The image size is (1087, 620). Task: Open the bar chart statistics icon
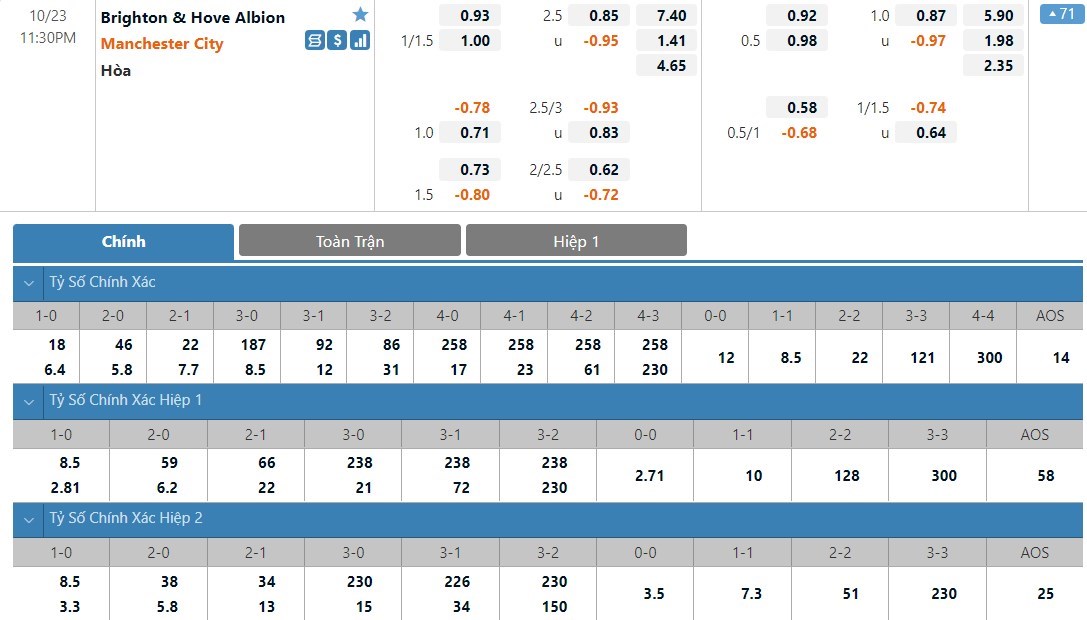(359, 40)
